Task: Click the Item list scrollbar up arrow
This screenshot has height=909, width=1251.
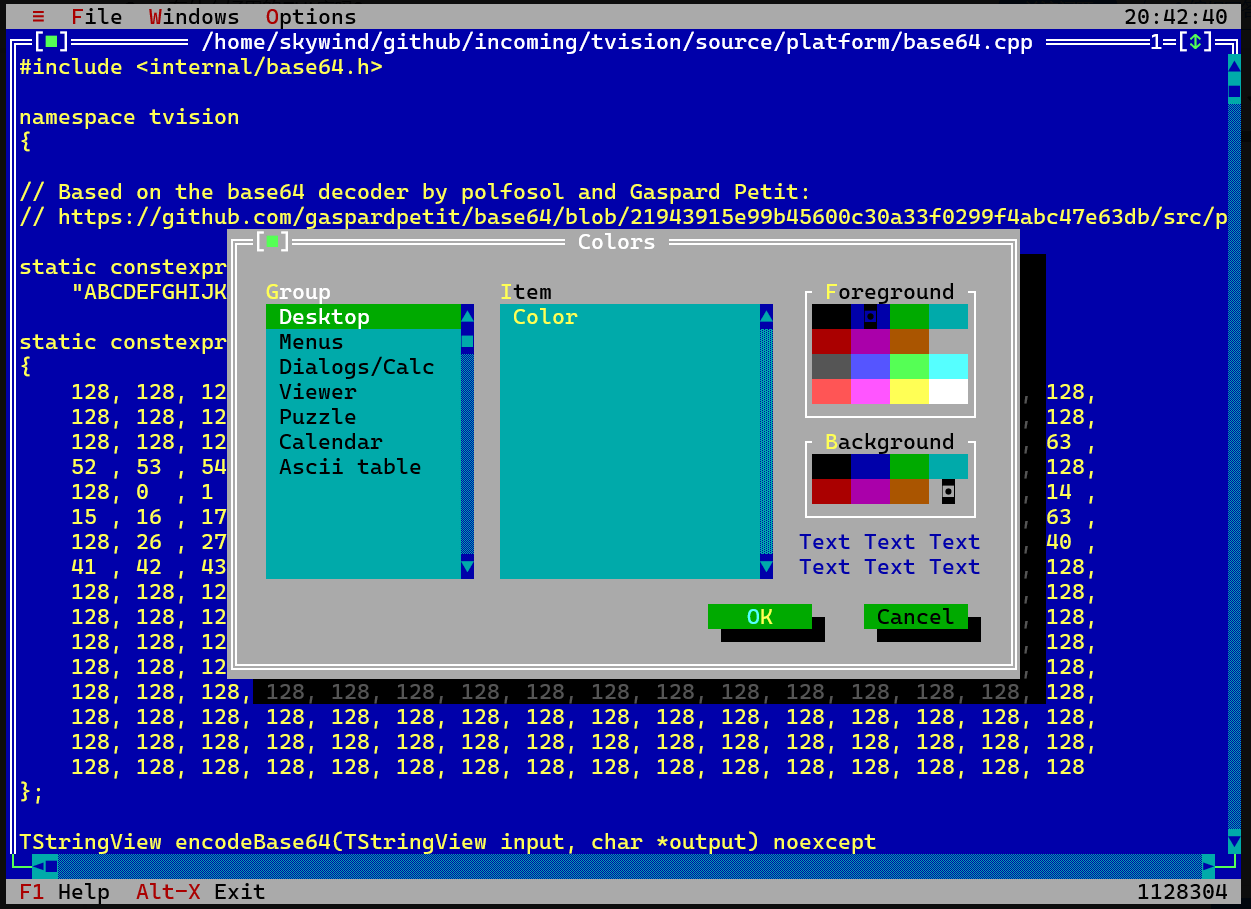Action: [x=766, y=317]
